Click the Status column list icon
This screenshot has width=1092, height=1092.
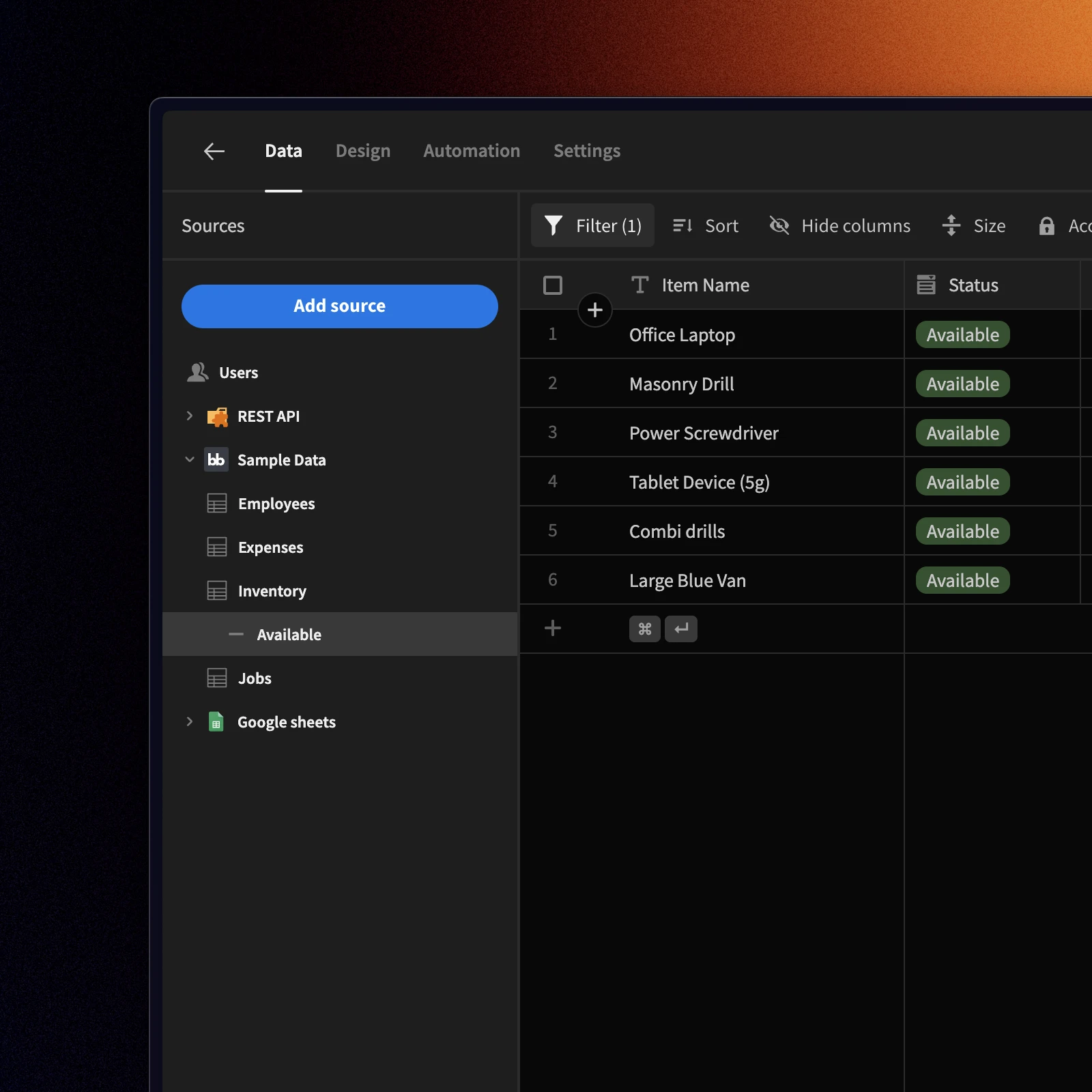click(926, 285)
